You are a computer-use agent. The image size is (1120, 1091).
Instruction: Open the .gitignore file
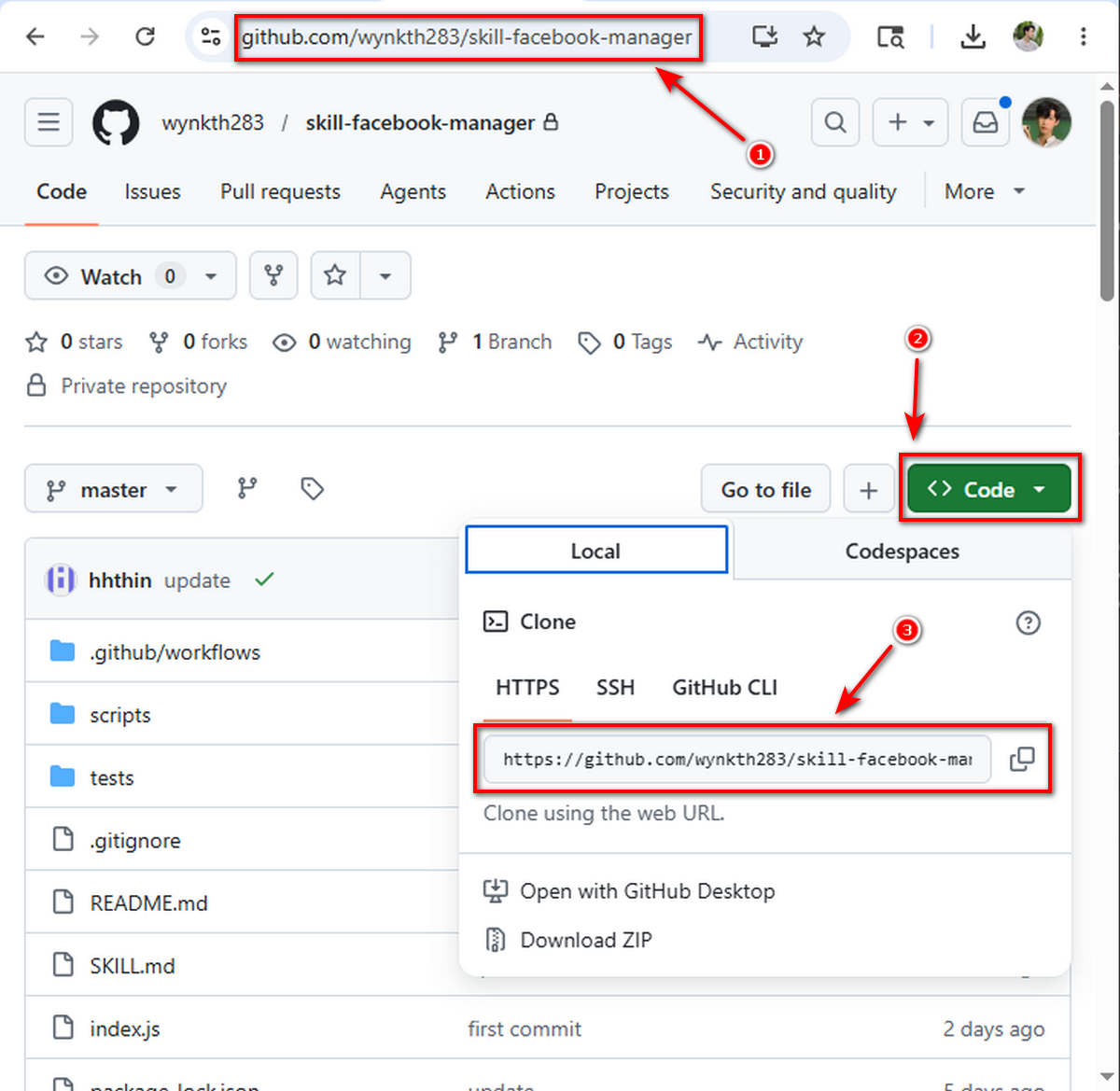point(135,841)
